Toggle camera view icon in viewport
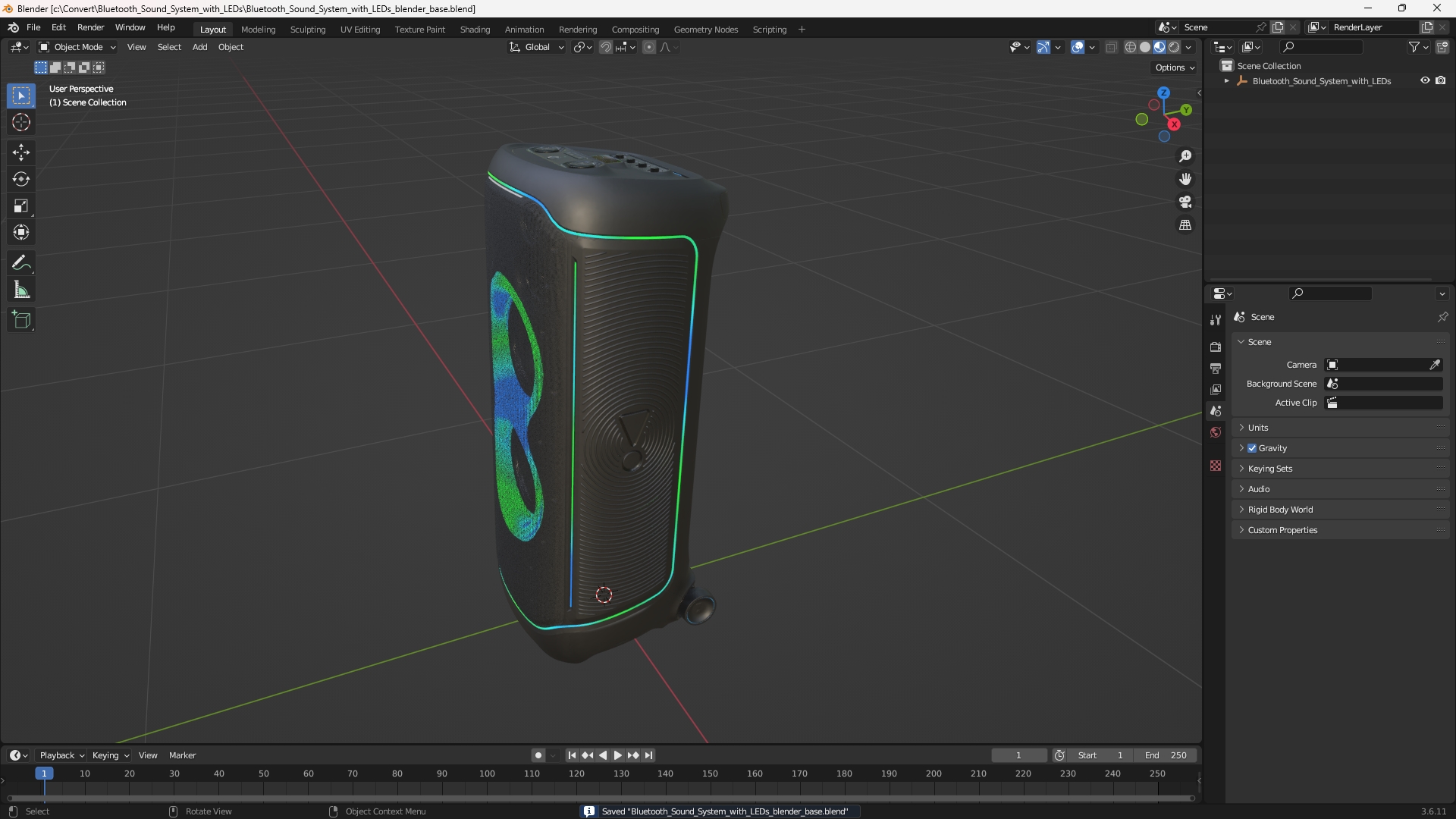 coord(1185,202)
